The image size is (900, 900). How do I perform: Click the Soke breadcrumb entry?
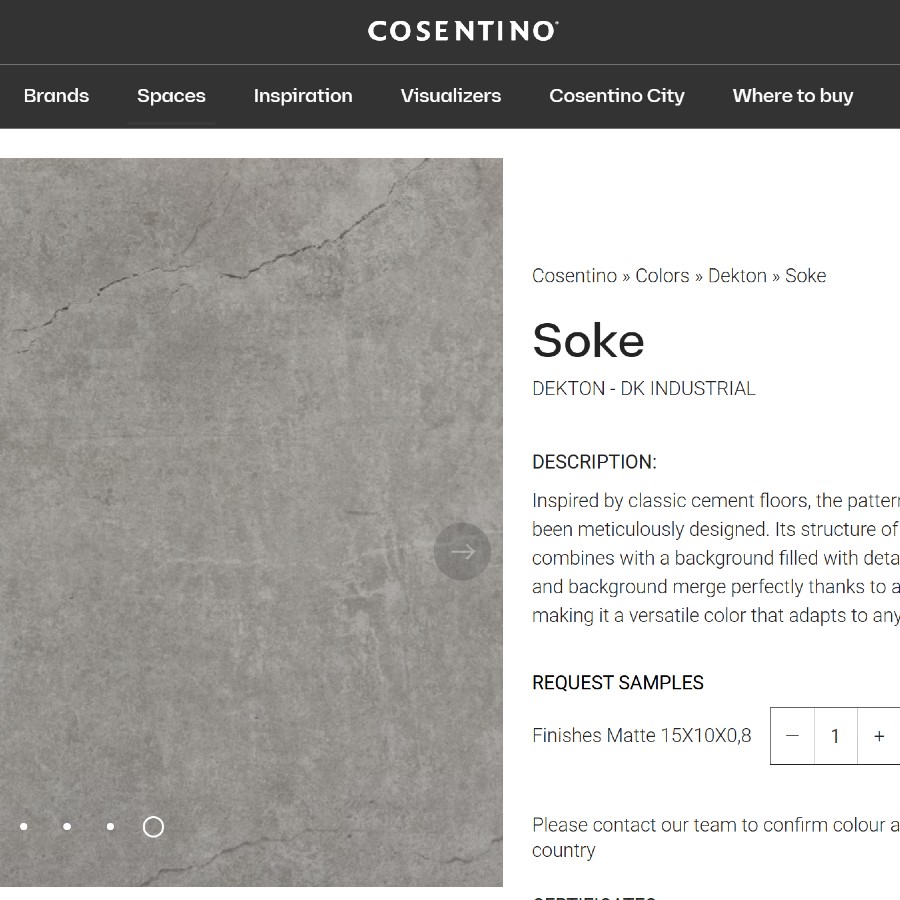806,275
